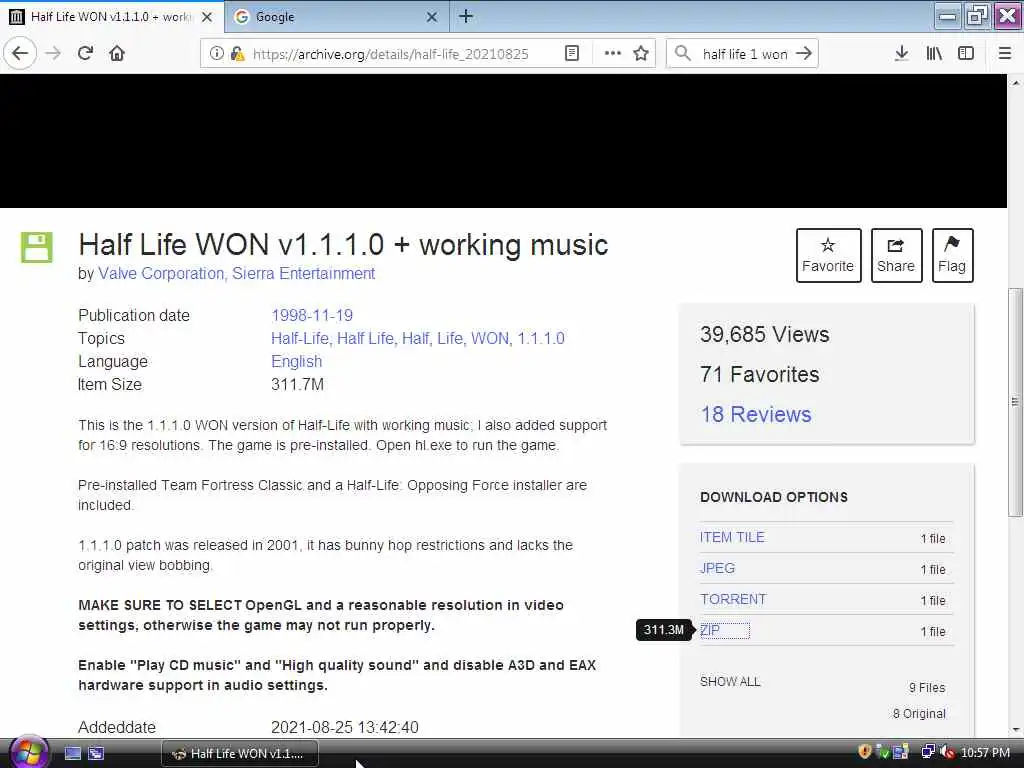This screenshot has width=1024, height=768.
Task: Click the green floppy disk software icon
Action: click(37, 248)
